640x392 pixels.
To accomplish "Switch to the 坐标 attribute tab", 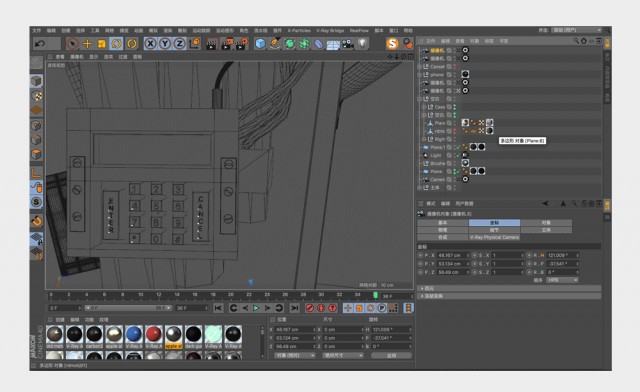I will click(x=494, y=223).
